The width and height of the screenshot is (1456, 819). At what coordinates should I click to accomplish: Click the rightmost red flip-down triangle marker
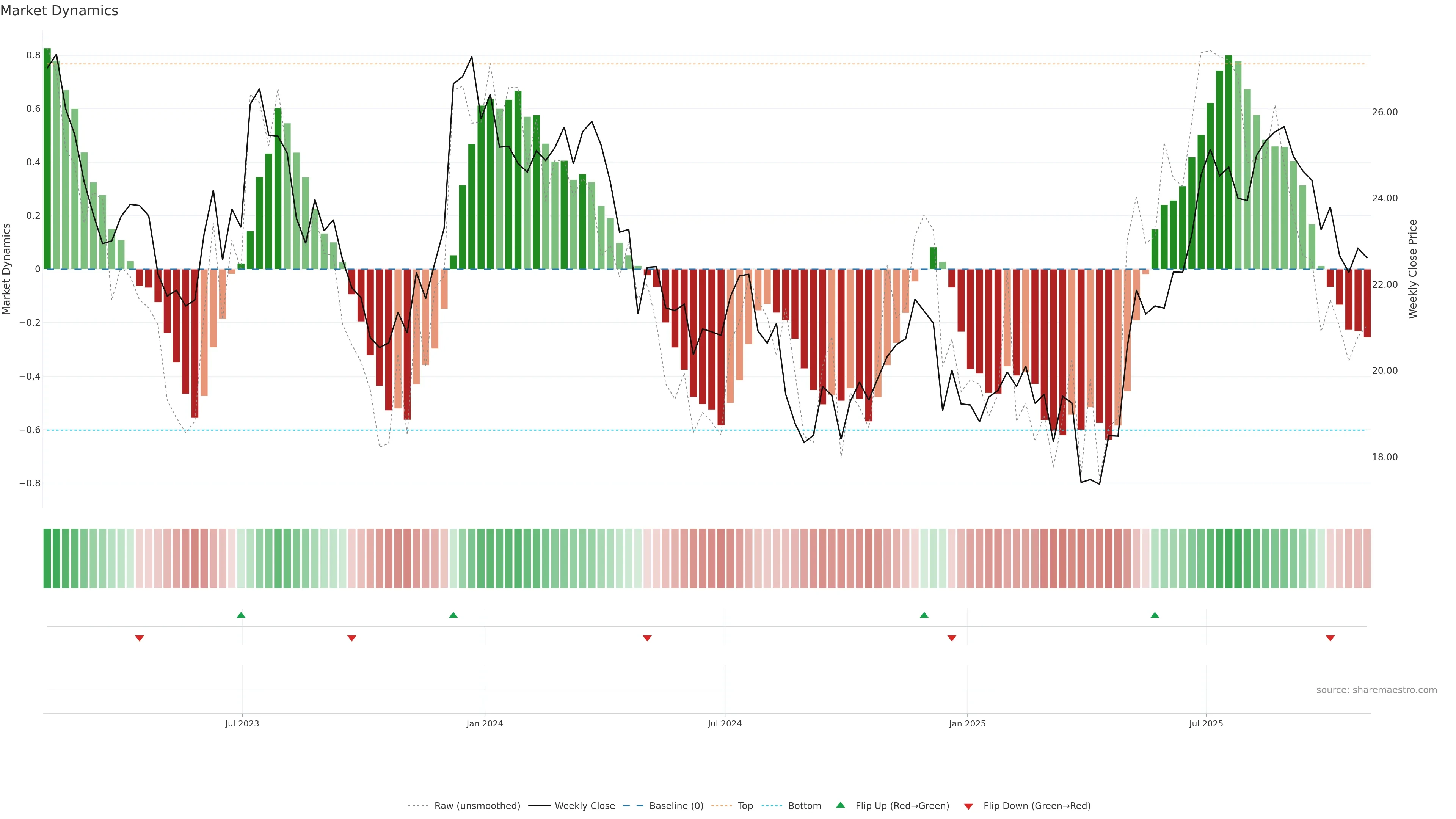(1330, 638)
